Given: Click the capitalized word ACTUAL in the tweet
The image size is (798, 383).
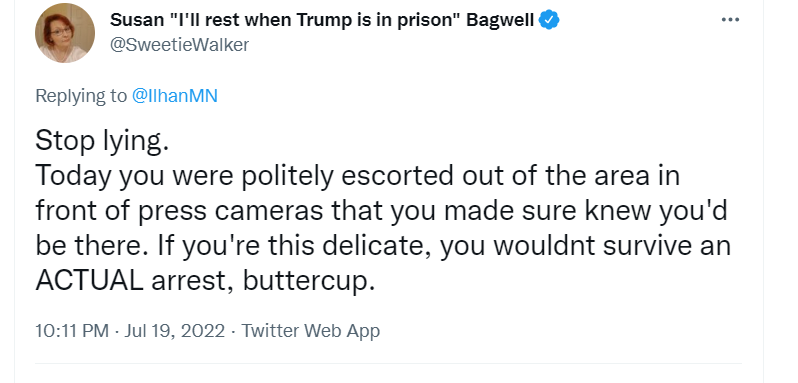Looking at the screenshot, I should coord(90,280).
